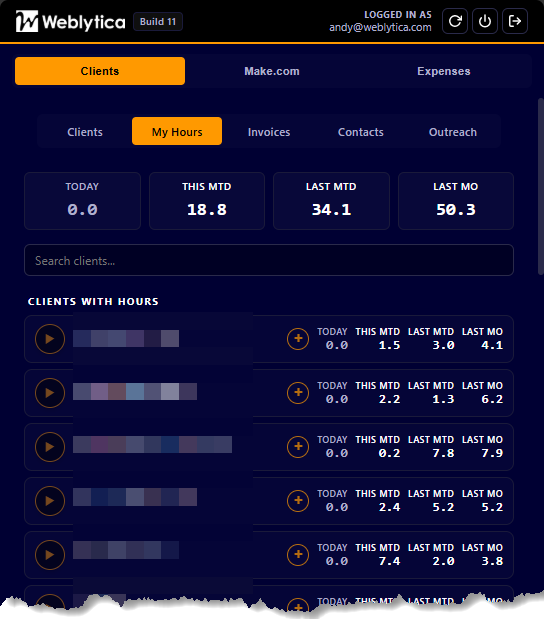Viewport: 544px width, 619px height.
Task: Click the Weblytica logo
Action: click(70, 21)
